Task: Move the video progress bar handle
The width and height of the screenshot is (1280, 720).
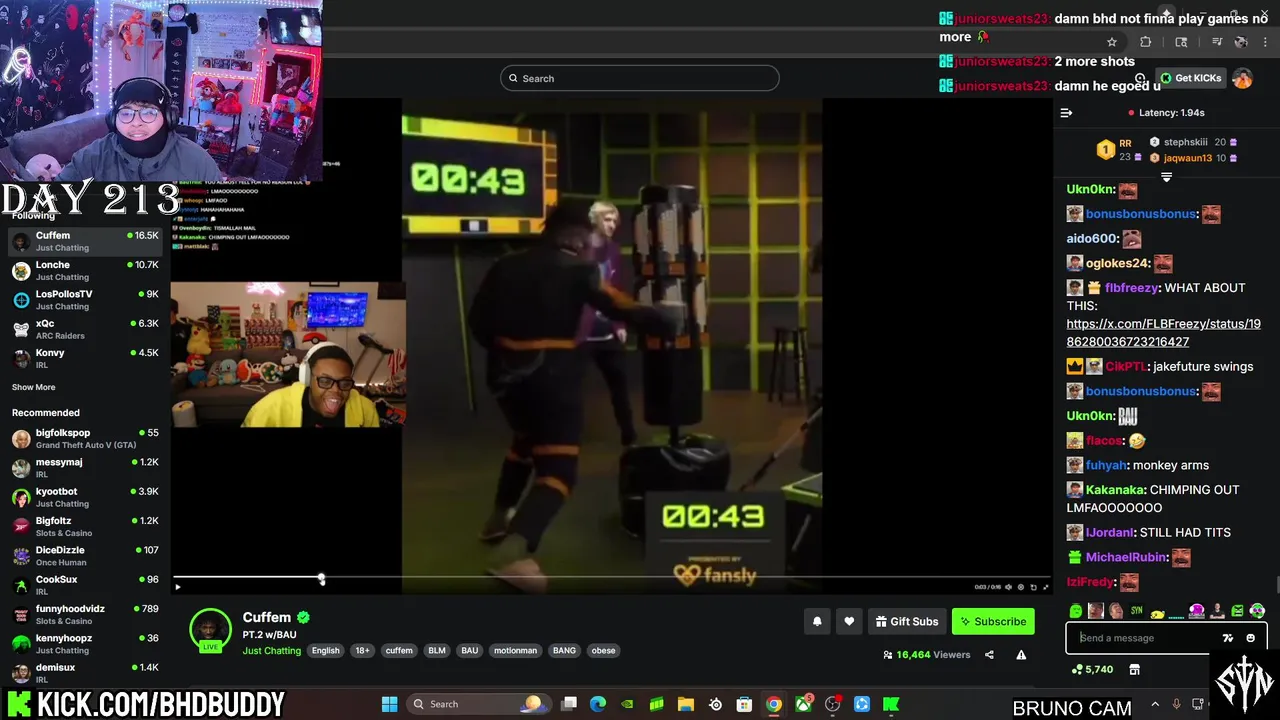Action: pos(321,579)
